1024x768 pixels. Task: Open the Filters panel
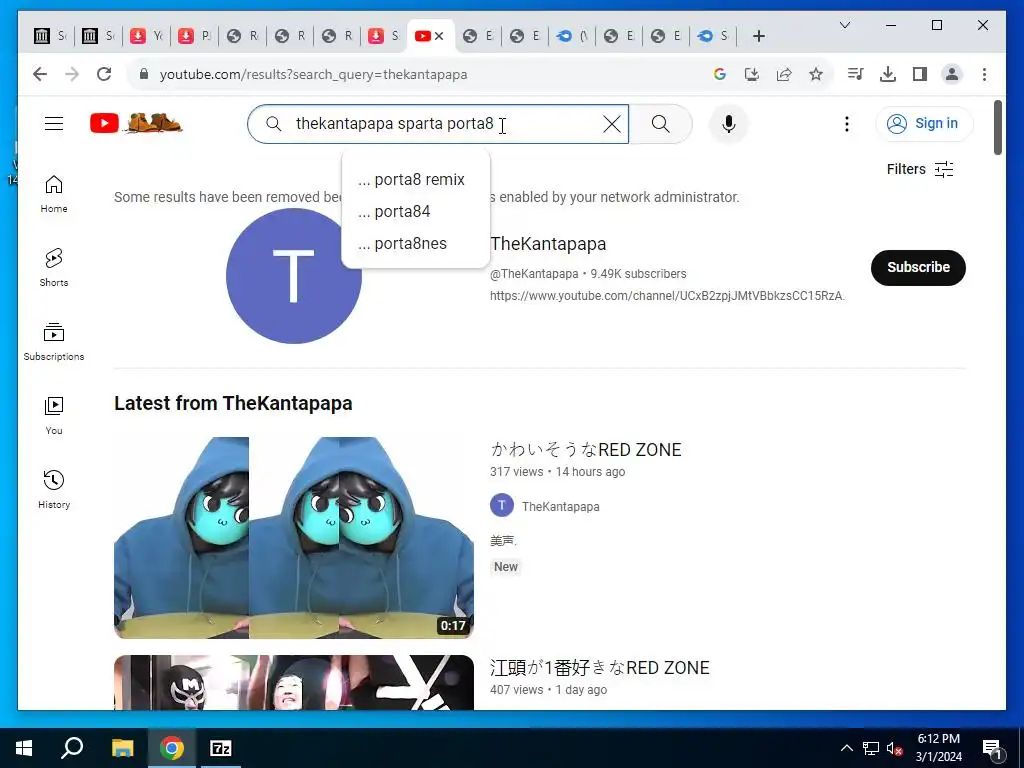click(x=920, y=169)
